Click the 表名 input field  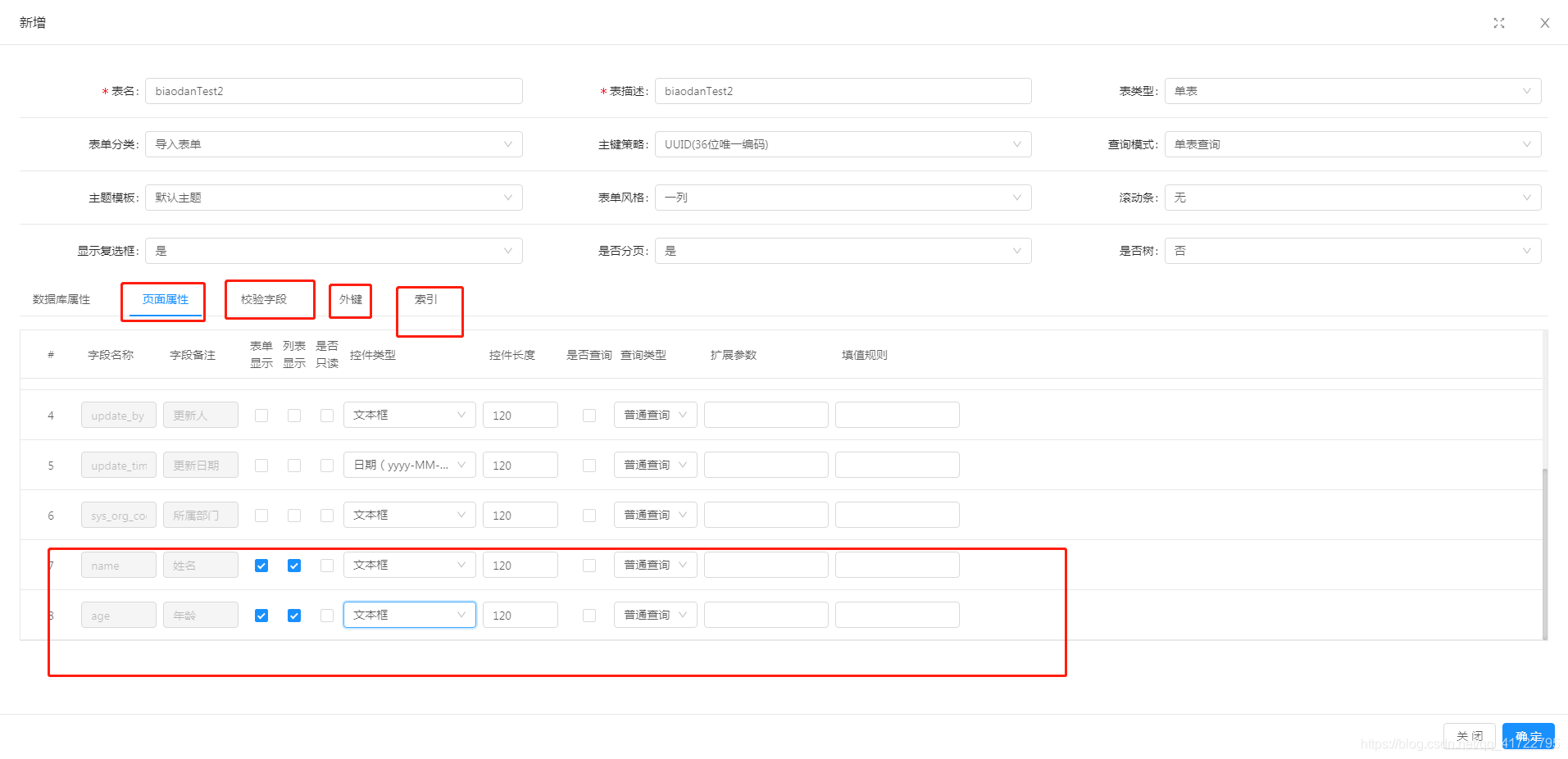point(334,91)
